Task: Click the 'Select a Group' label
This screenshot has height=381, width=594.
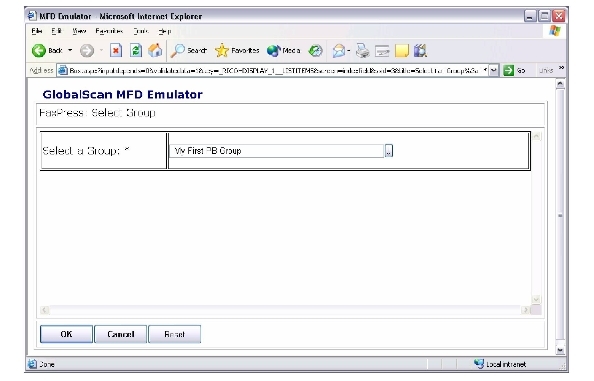Action: pyautogui.click(x=86, y=151)
